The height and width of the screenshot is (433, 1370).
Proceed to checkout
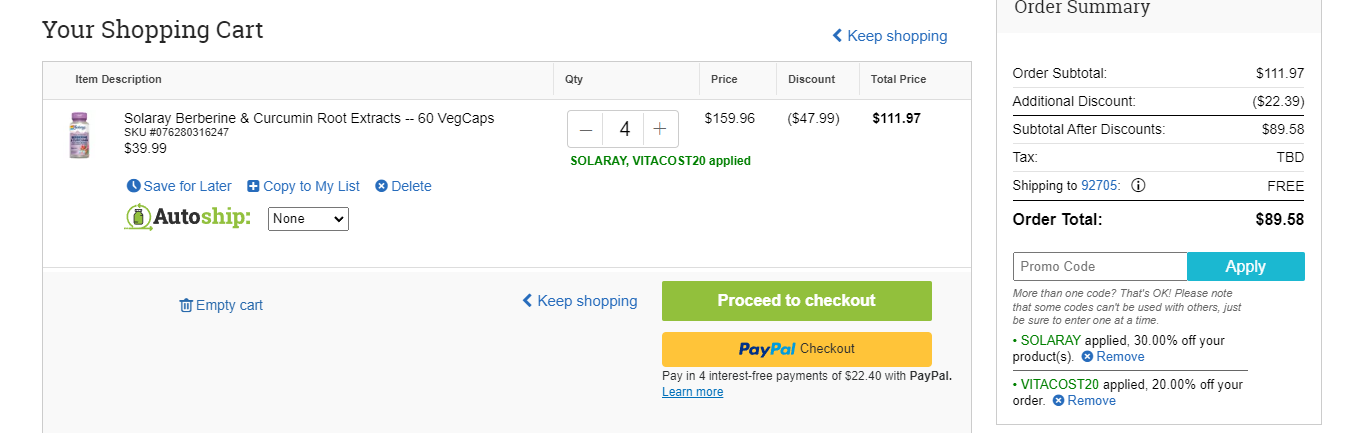[x=796, y=301]
